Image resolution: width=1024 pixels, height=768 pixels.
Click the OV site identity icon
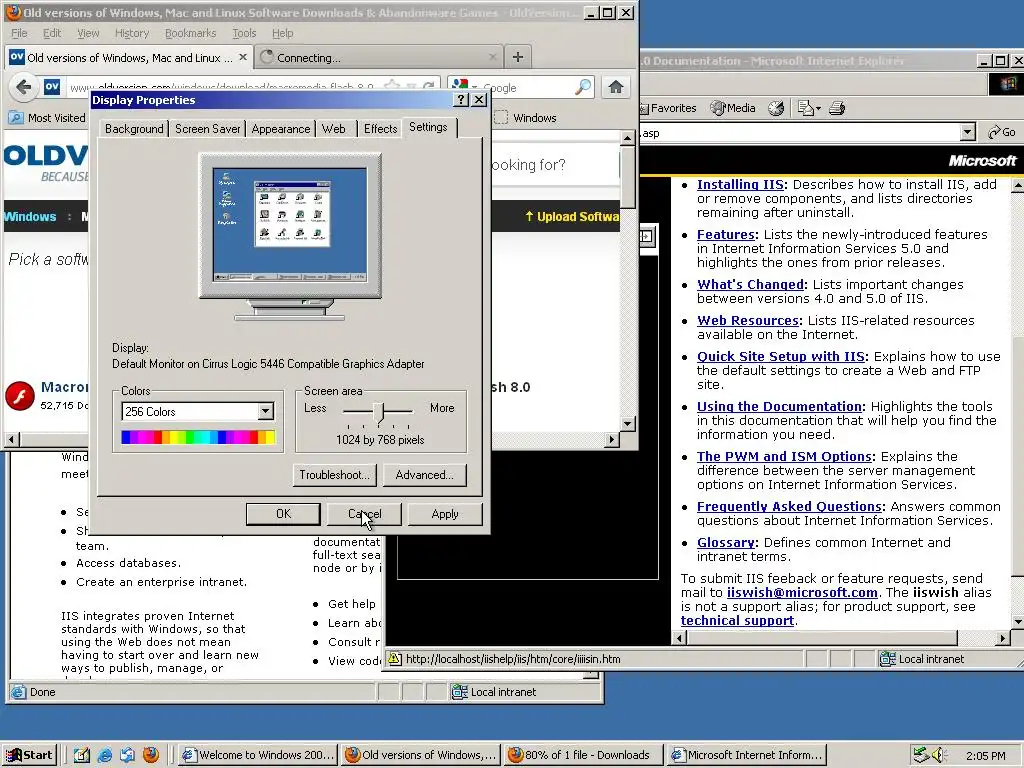52,87
